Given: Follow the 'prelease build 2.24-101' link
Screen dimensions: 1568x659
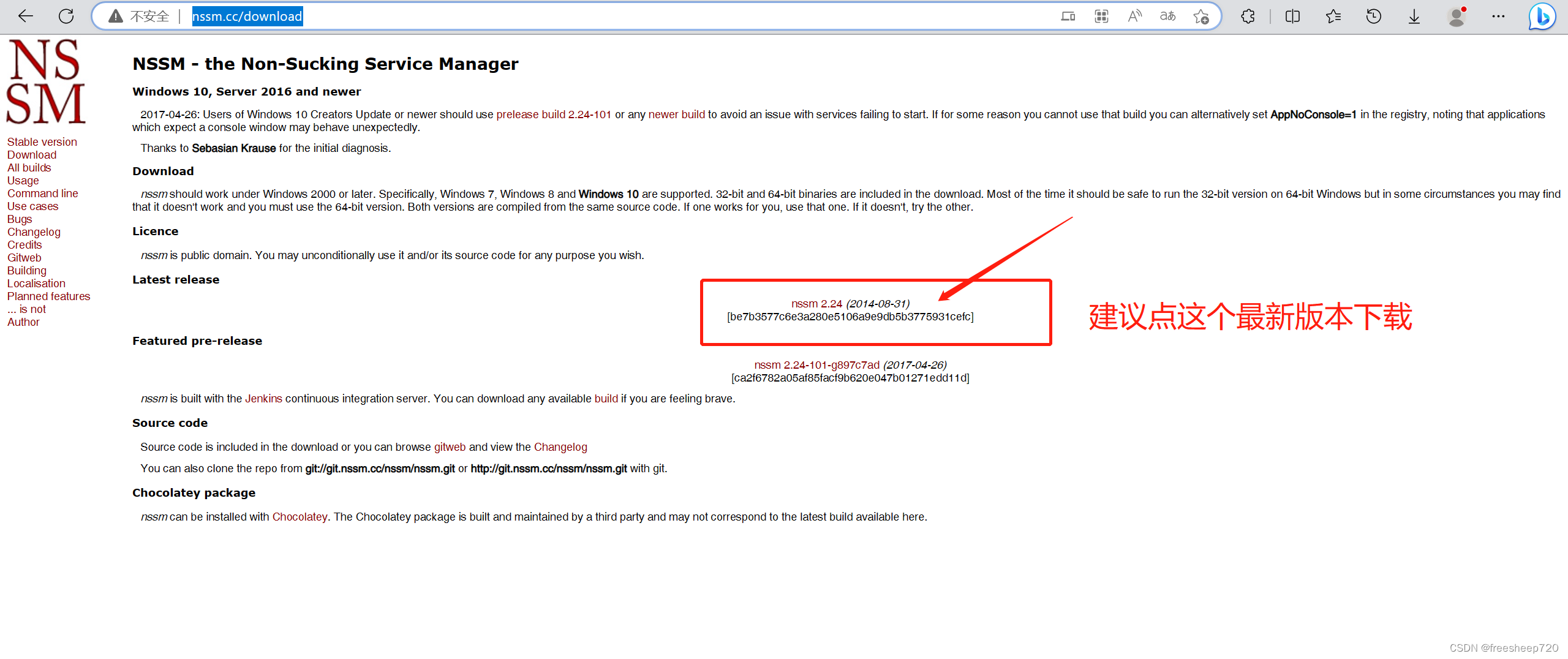Looking at the screenshot, I should pos(554,115).
